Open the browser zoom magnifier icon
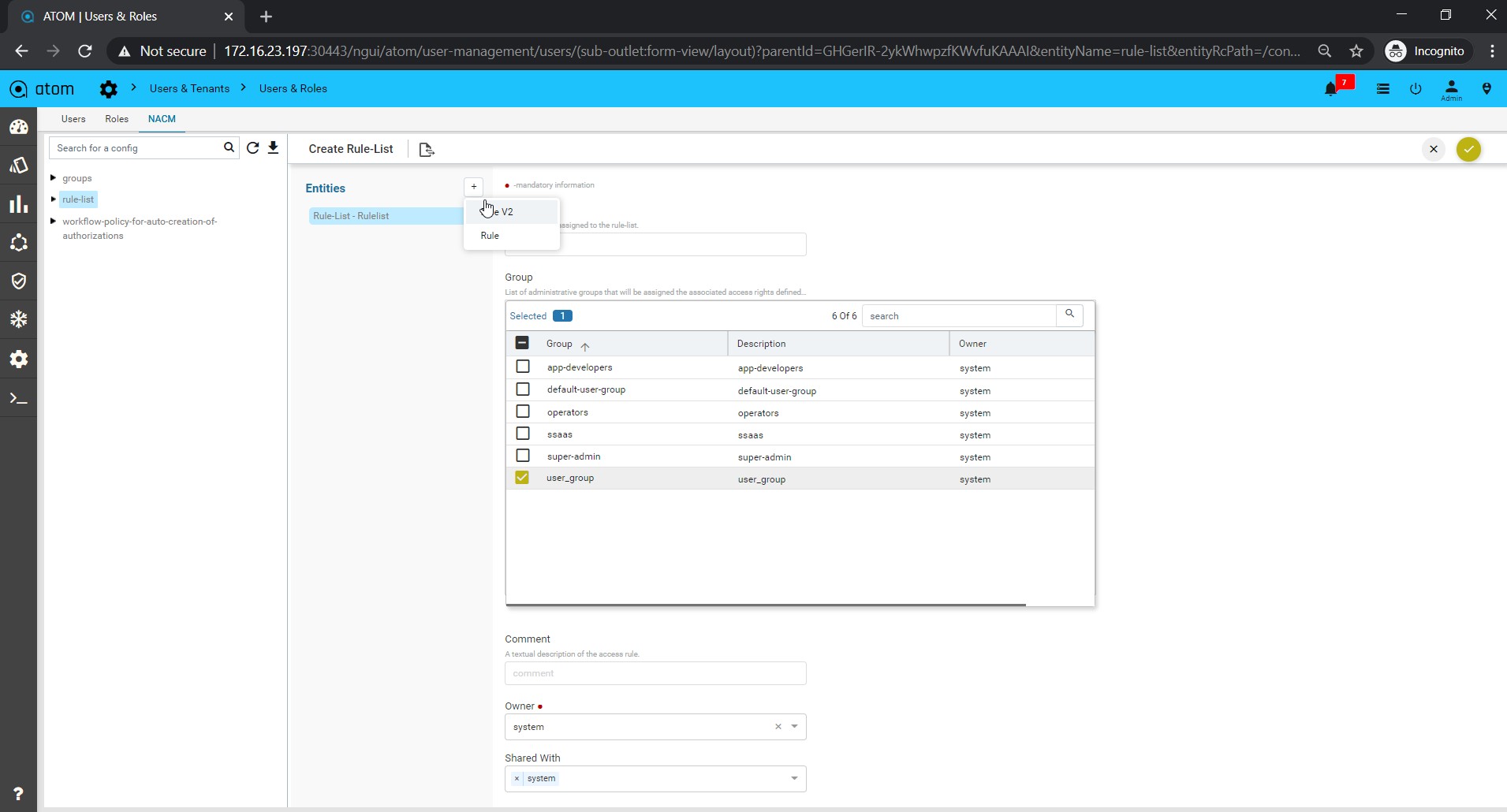 (x=1325, y=51)
